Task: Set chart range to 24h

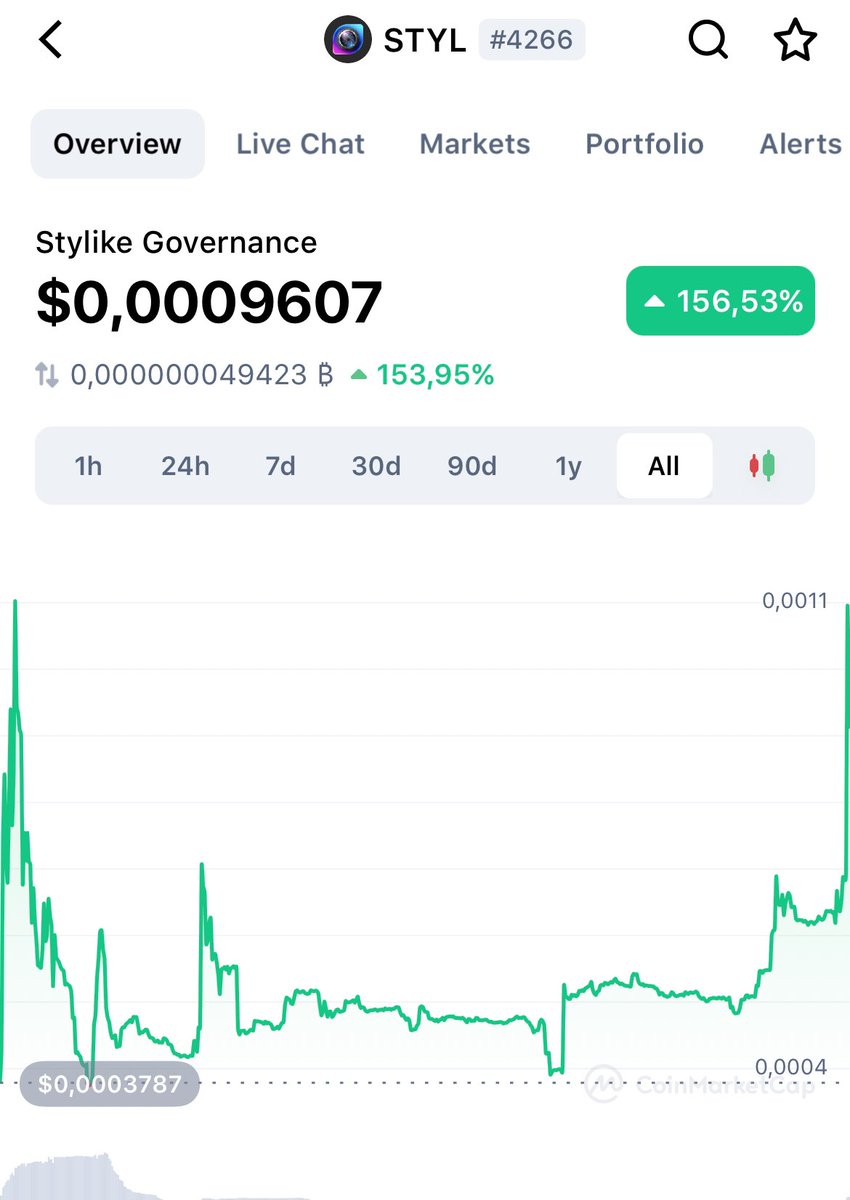Action: [186, 466]
